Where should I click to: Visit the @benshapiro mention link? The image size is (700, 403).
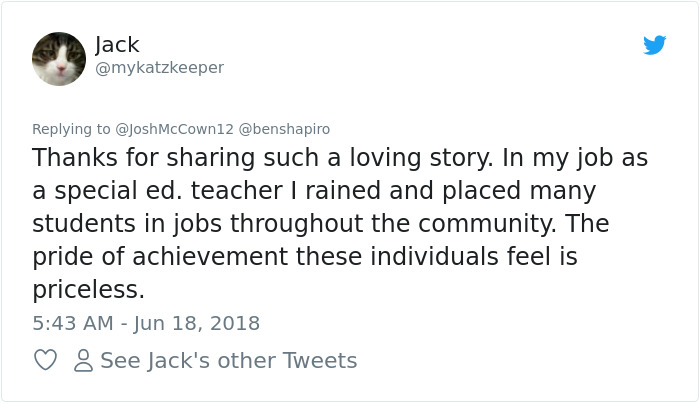point(284,129)
